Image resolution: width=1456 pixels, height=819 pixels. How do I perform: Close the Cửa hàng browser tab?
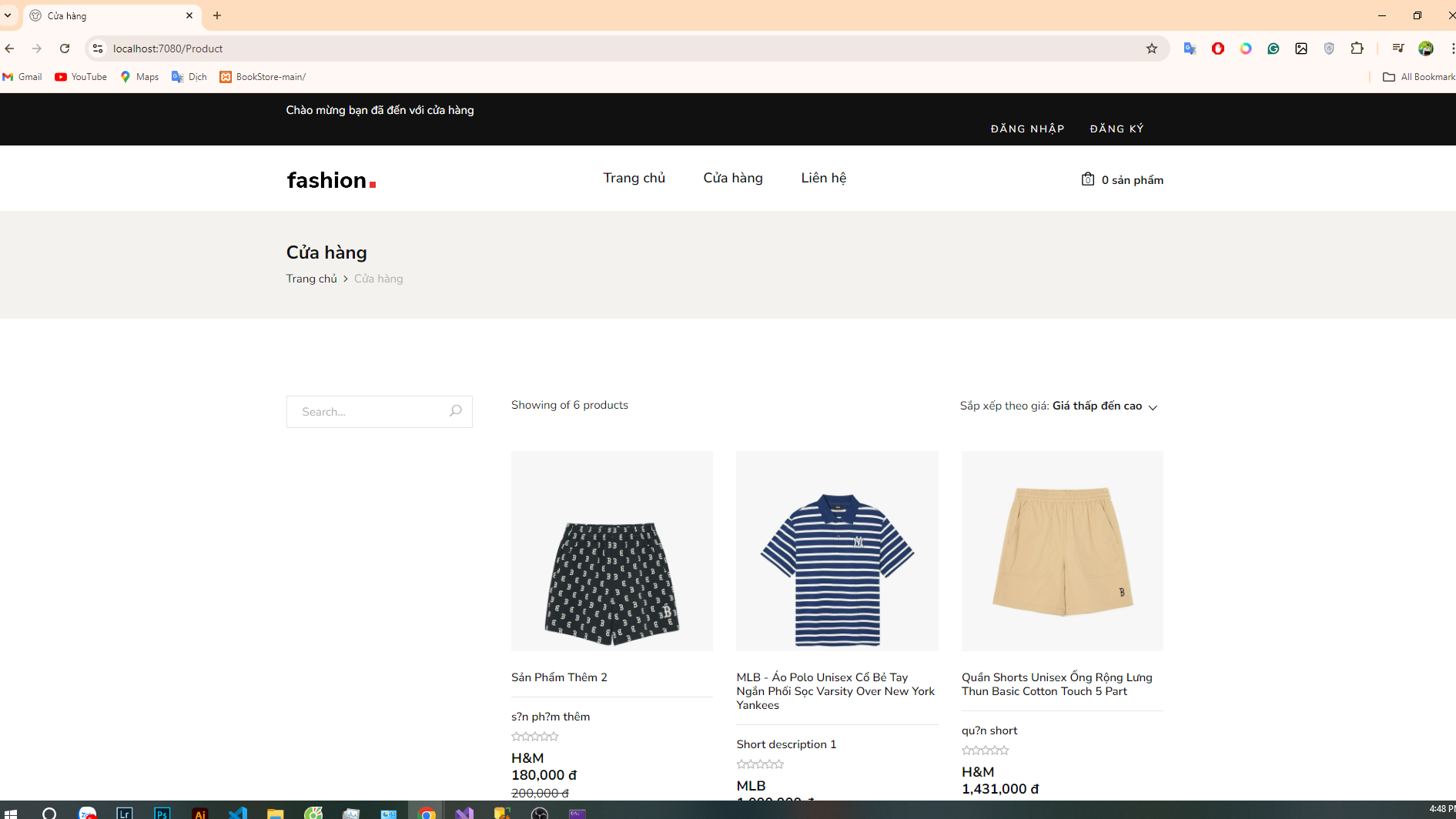coord(189,15)
